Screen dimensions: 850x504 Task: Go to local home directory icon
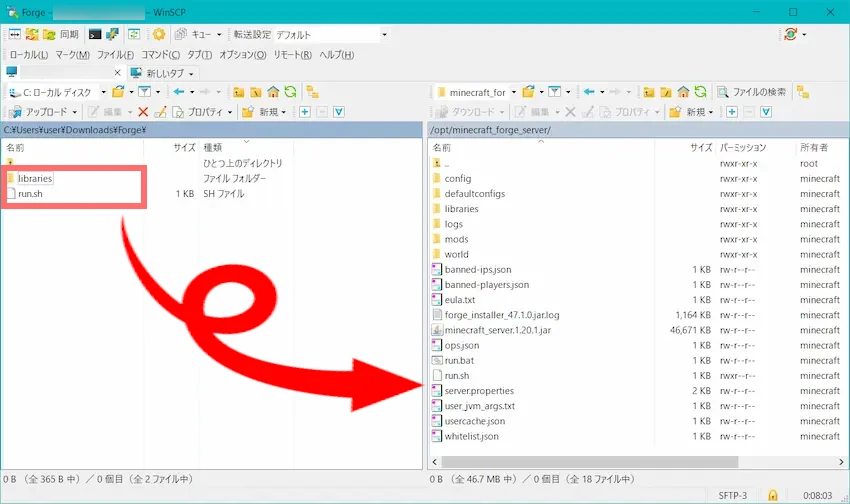(x=273, y=92)
